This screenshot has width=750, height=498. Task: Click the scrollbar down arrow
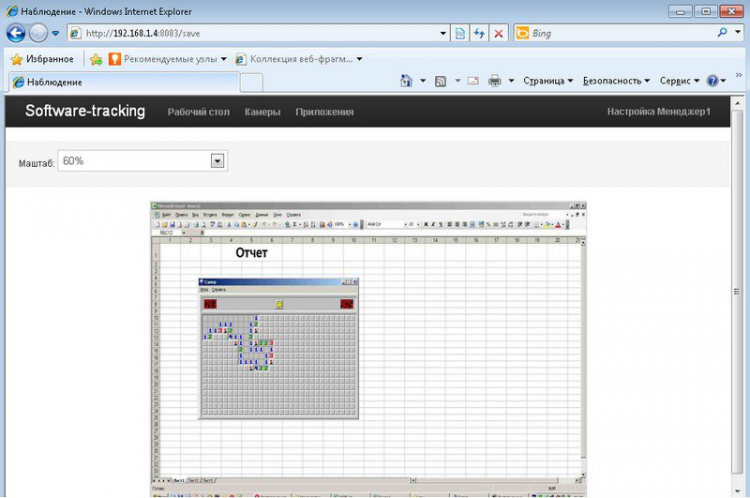(x=737, y=490)
